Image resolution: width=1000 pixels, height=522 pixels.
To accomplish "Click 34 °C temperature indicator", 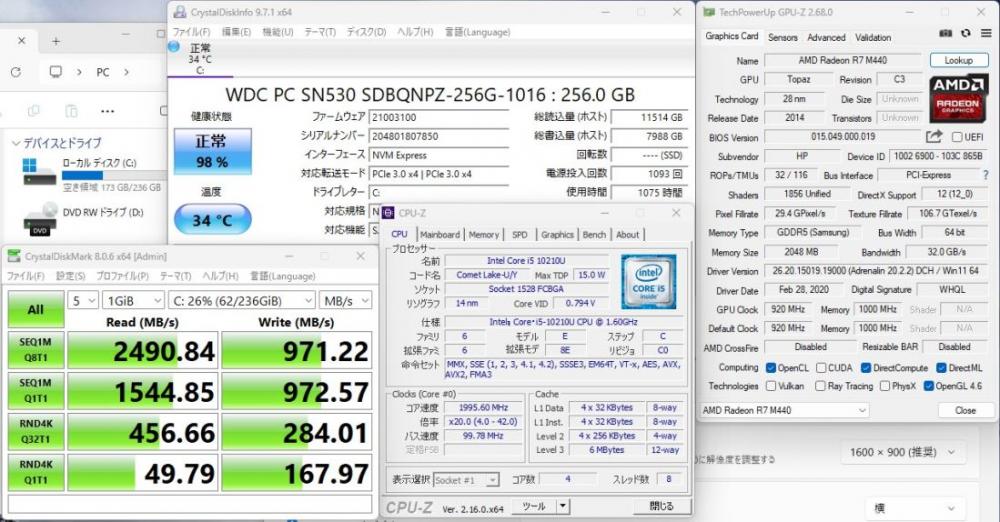I will (212, 220).
